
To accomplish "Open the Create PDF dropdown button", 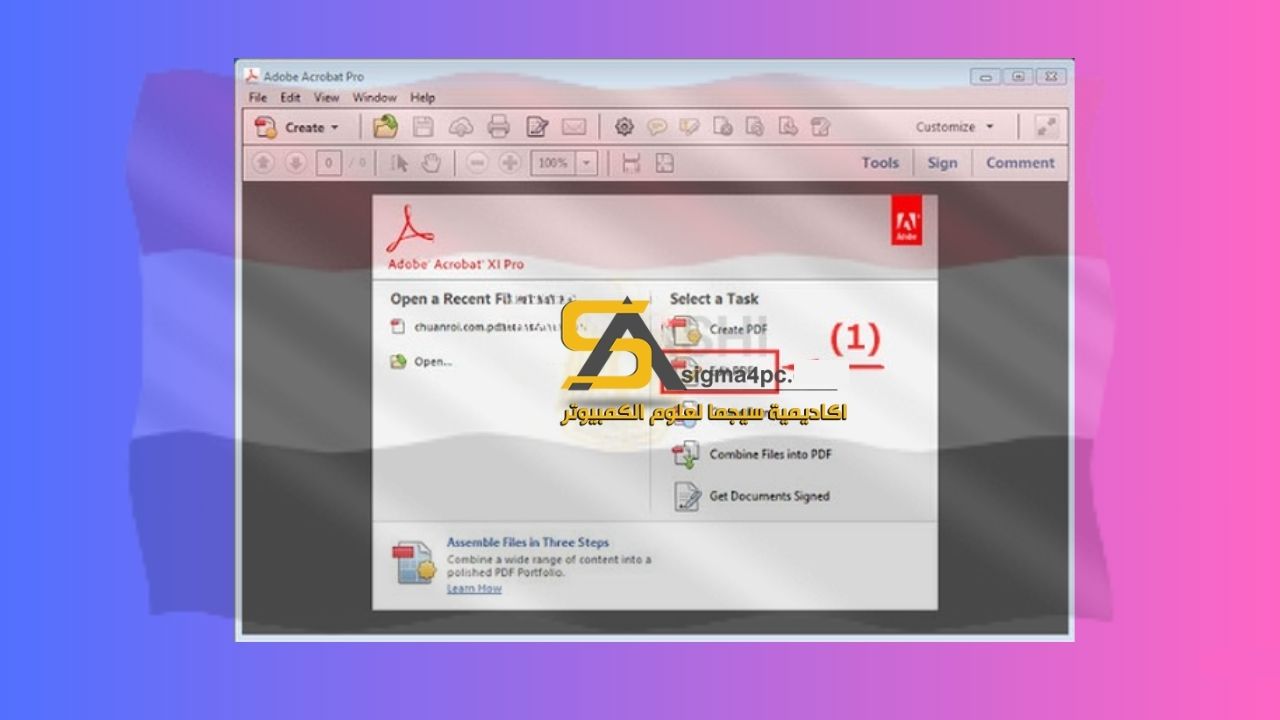I will pos(297,127).
